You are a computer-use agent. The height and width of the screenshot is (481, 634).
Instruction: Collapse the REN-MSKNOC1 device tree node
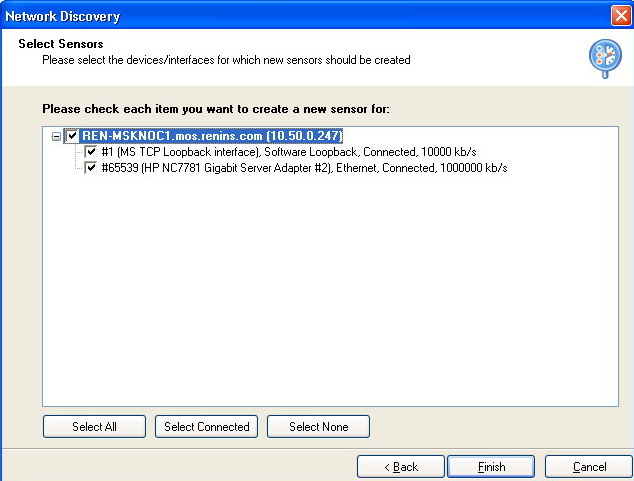56,136
